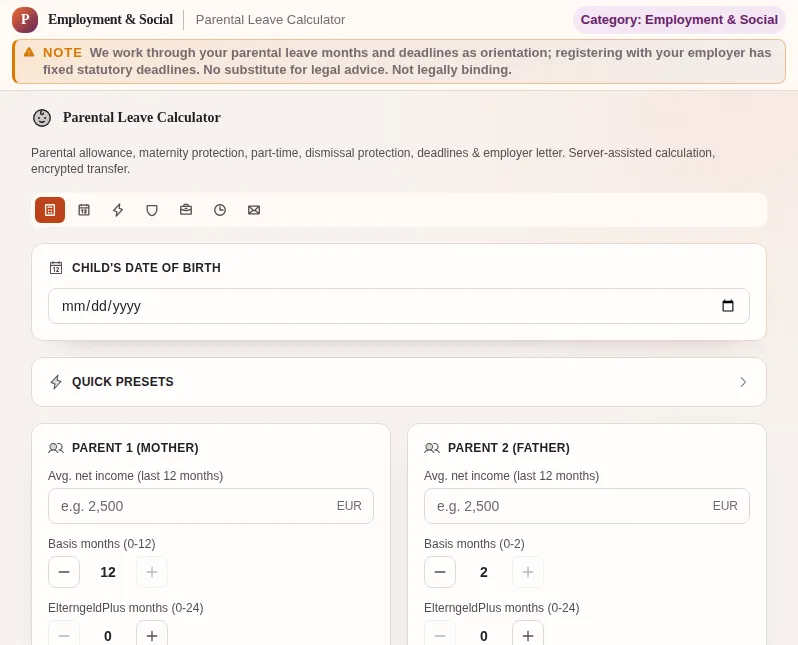The image size is (798, 645).
Task: Switch to the briefcase part-time tab
Action: coord(186,210)
